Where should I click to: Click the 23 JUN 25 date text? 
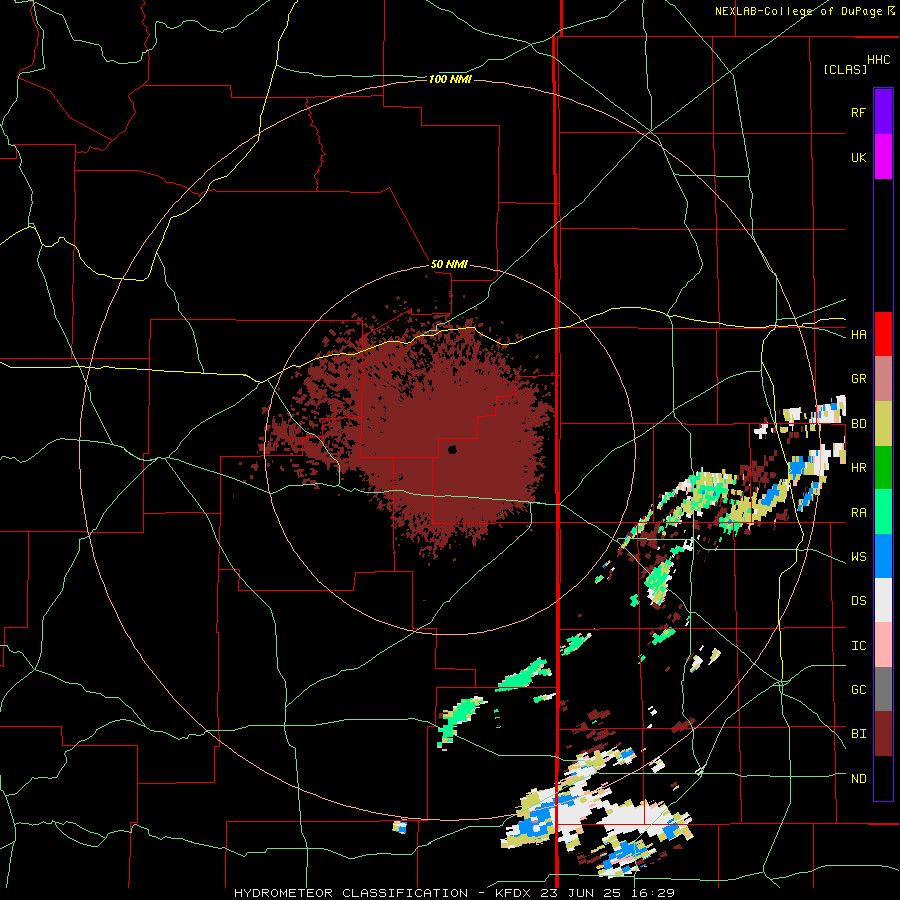tap(583, 893)
